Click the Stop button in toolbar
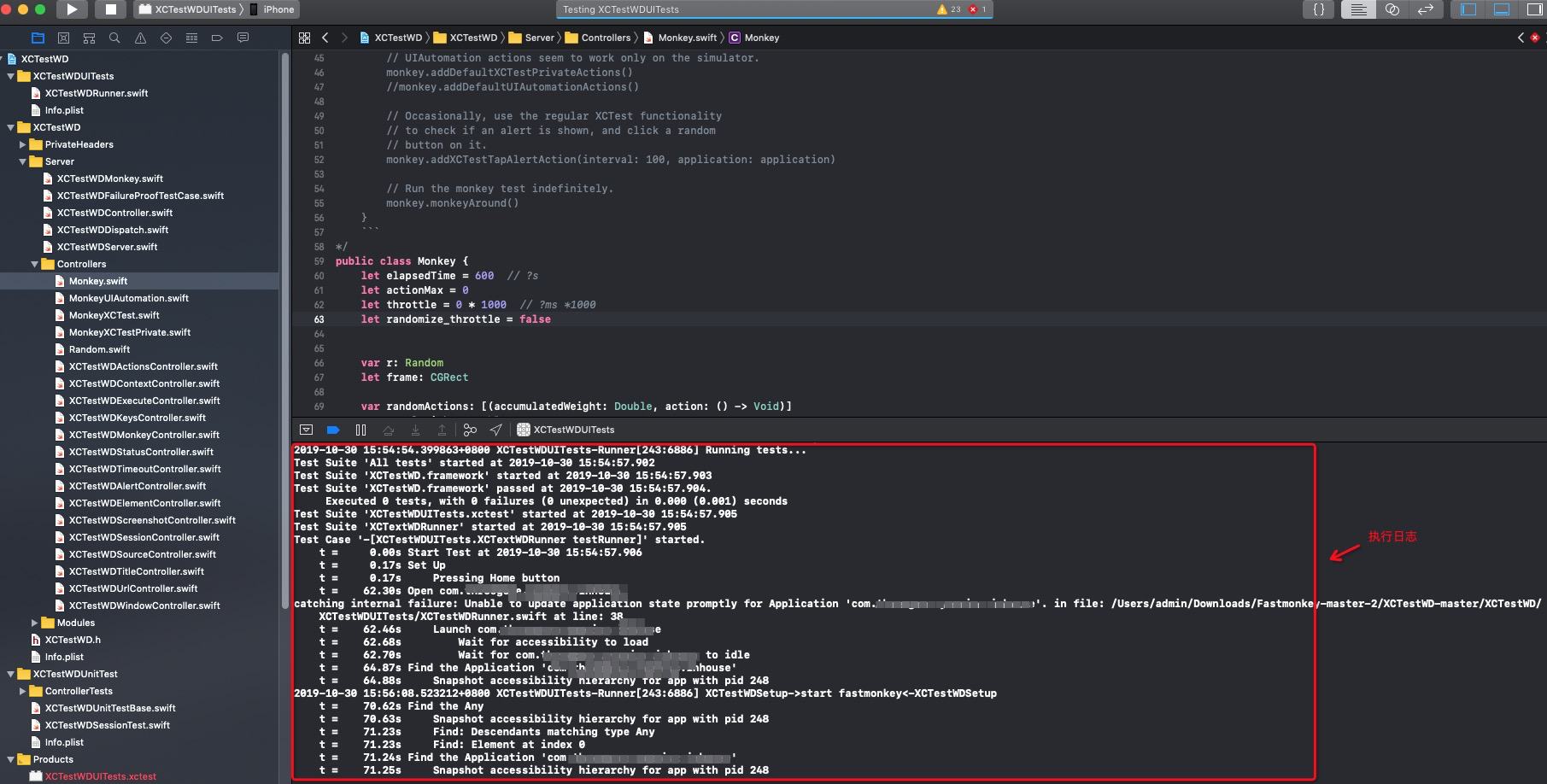The image size is (1547, 784). pos(110,9)
